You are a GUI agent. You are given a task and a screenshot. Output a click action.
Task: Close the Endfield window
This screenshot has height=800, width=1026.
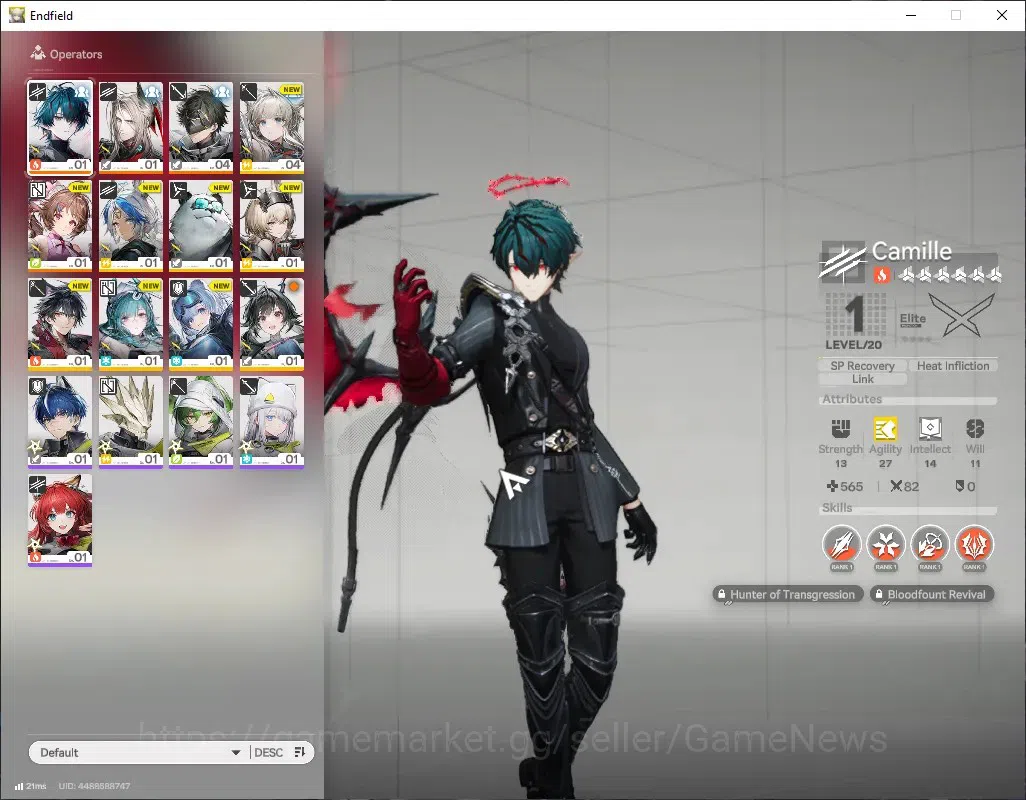click(x=1002, y=14)
